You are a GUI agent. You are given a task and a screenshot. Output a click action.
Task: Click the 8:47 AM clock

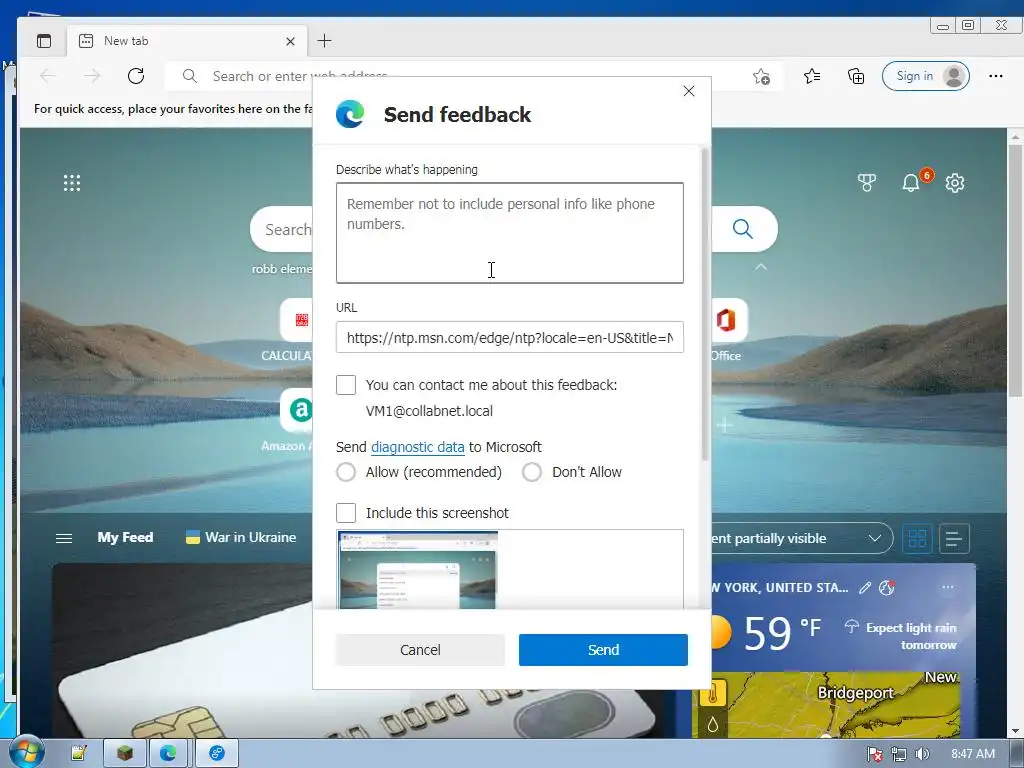(x=973, y=754)
